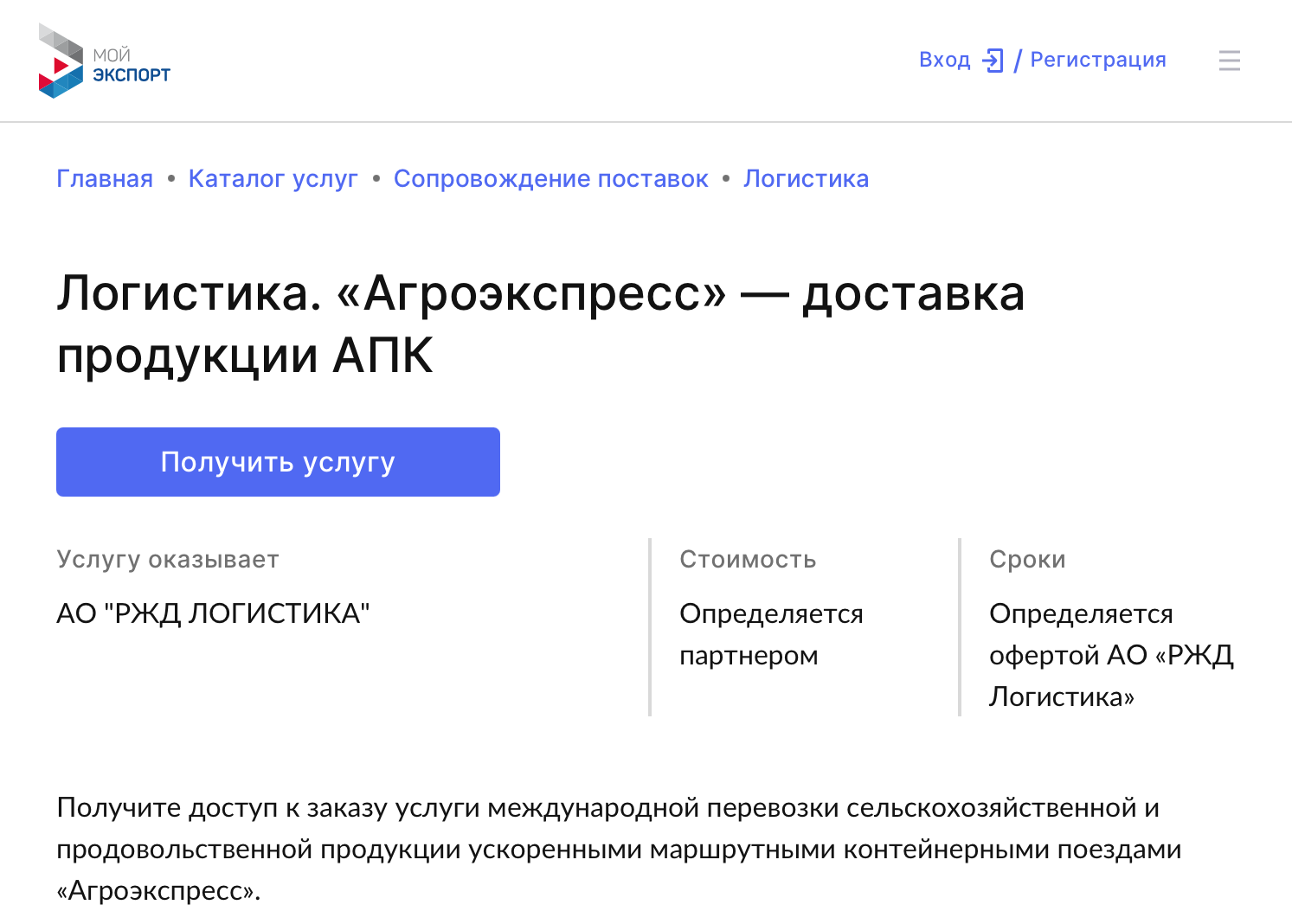
Task: Open the hamburger menu icon
Action: (1229, 61)
